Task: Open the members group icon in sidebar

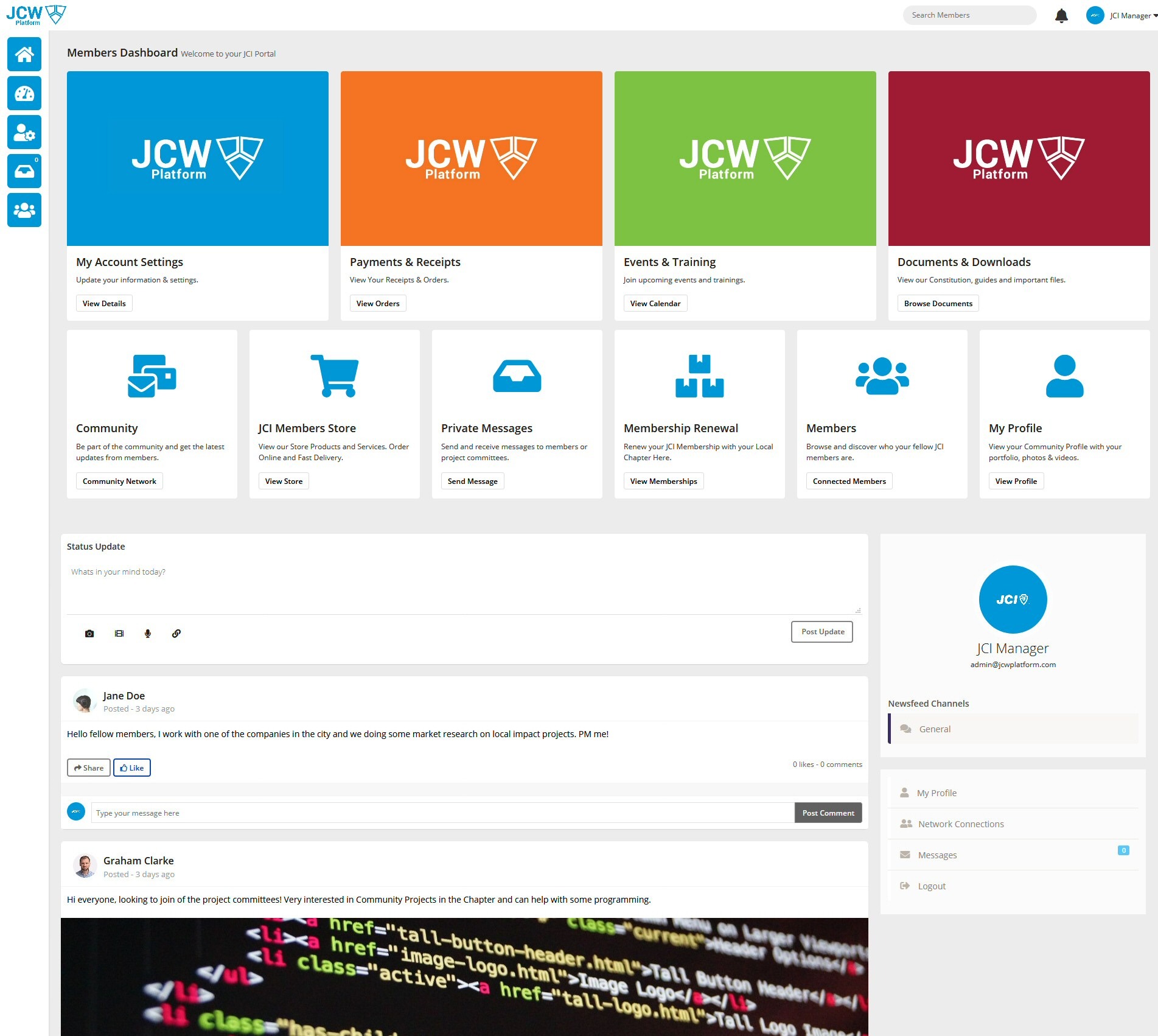Action: tap(24, 210)
